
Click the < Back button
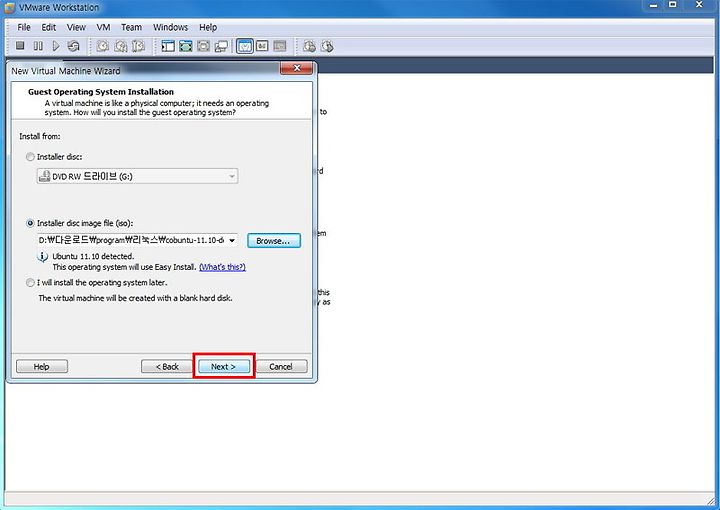point(167,366)
